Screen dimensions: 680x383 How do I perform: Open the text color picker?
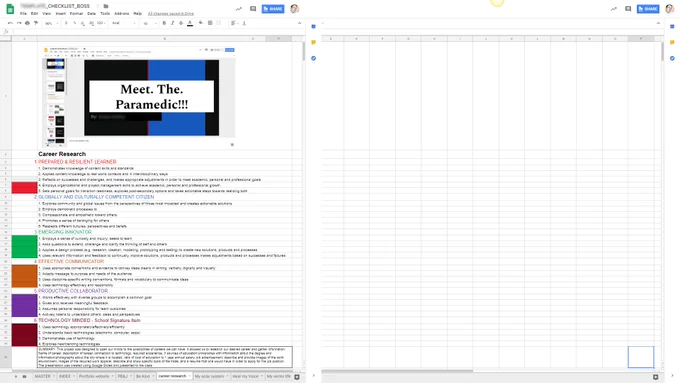(190, 23)
